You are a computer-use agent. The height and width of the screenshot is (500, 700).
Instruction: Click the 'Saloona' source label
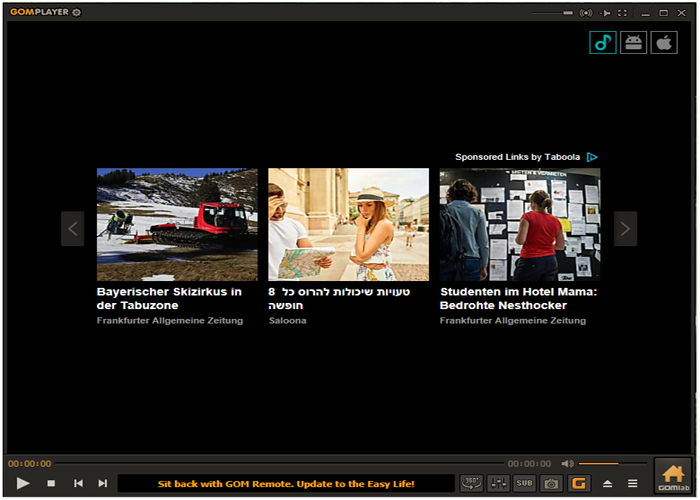[x=288, y=321]
